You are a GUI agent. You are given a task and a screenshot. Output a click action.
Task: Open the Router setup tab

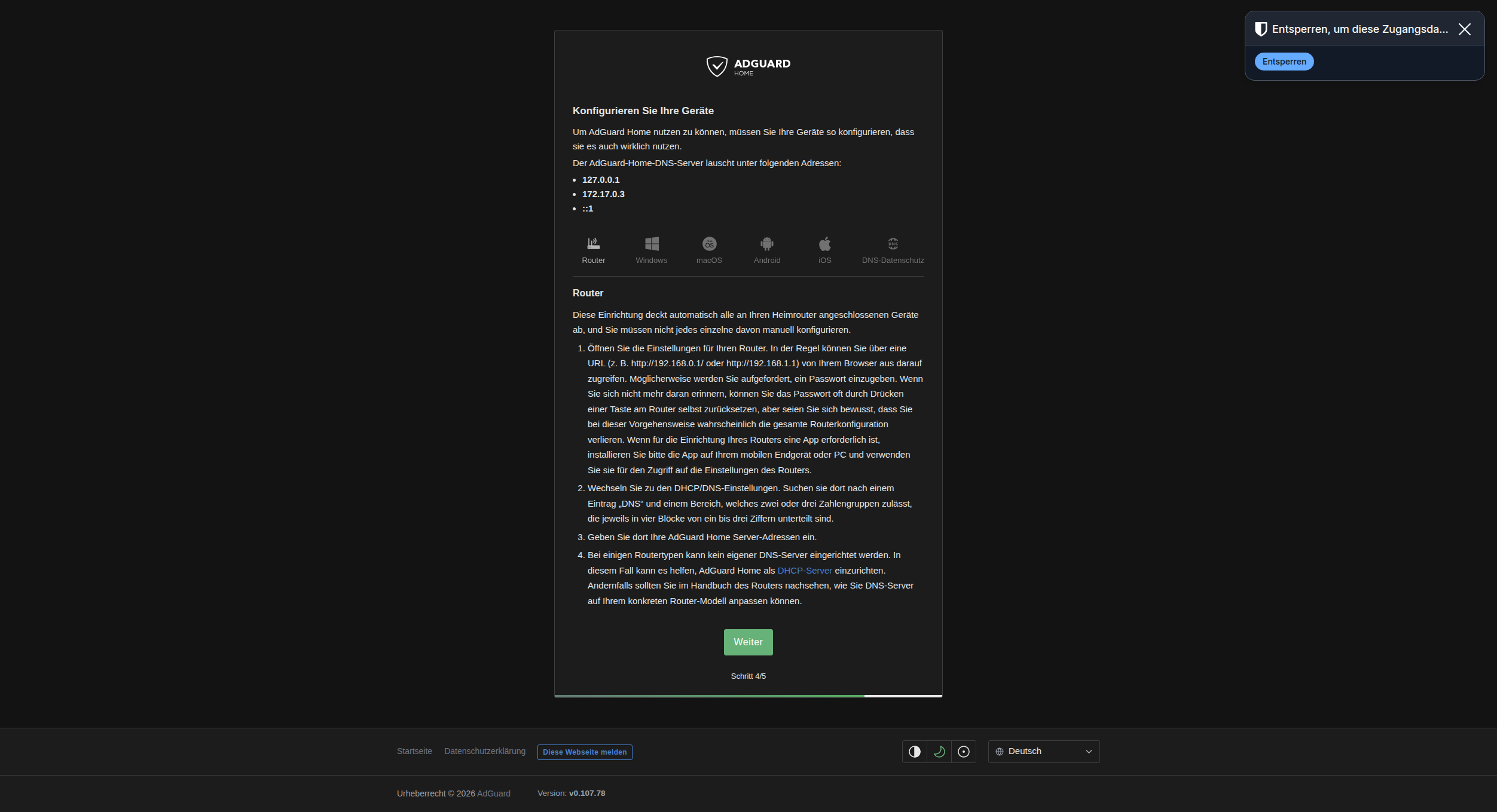click(x=593, y=251)
